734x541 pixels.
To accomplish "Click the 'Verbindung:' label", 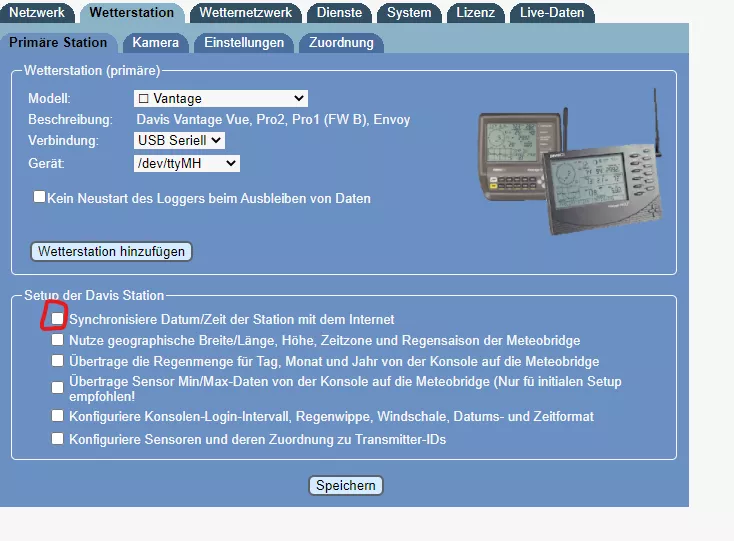I will 63,140.
